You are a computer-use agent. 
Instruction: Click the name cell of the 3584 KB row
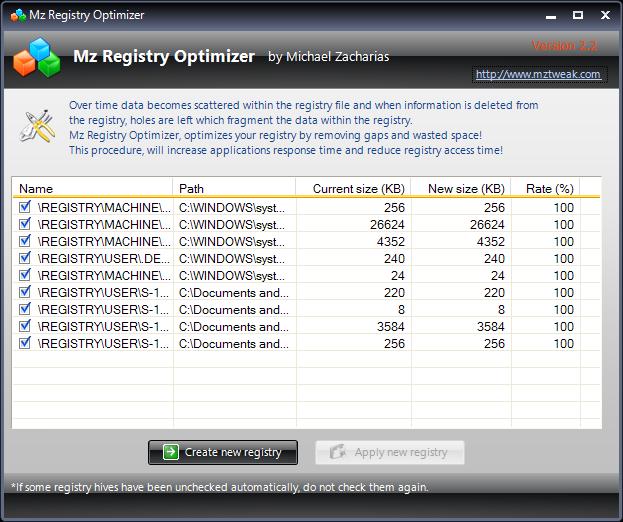click(103, 327)
